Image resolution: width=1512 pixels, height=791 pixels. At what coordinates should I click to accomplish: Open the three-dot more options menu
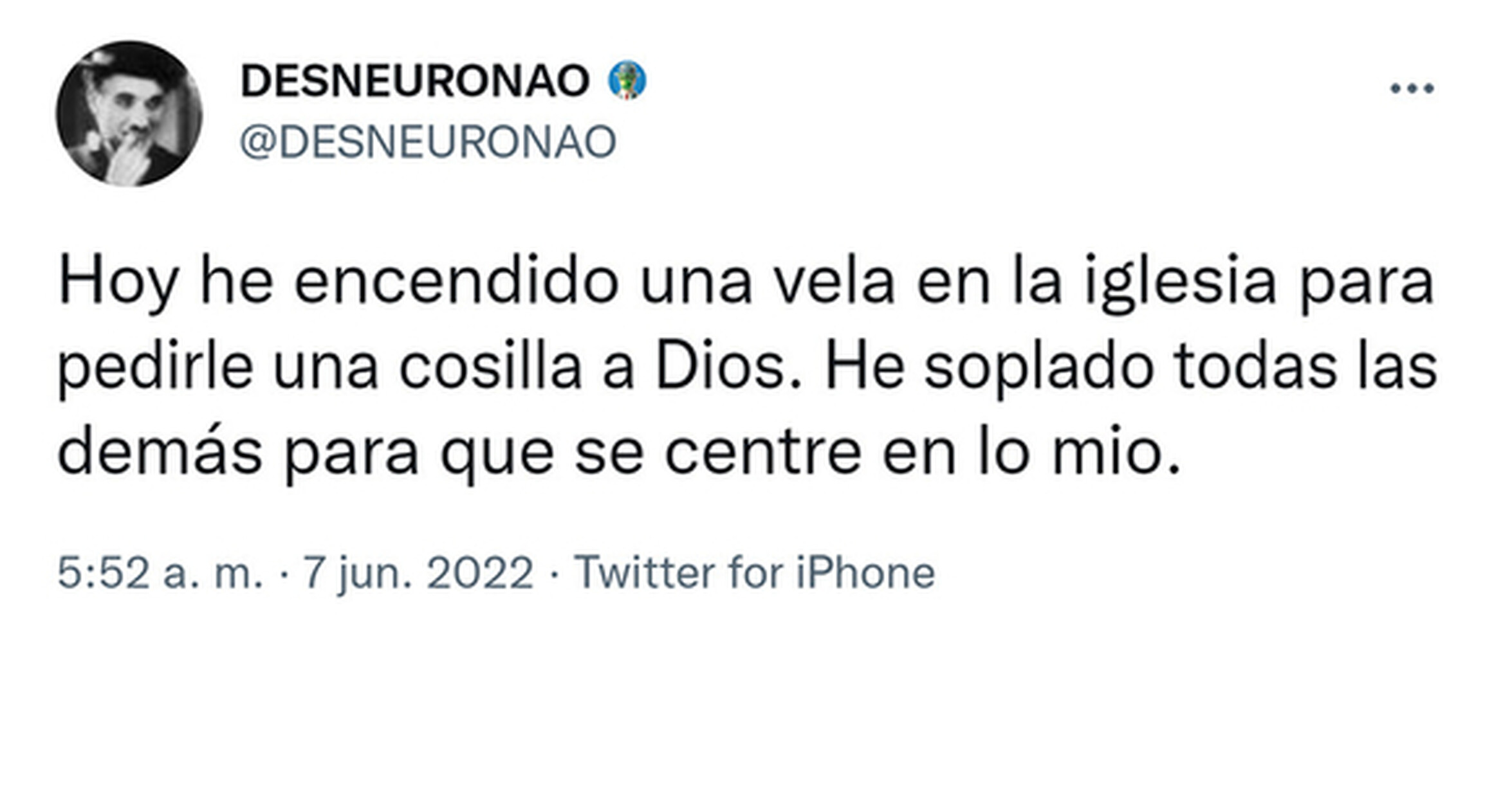pos(1412,88)
